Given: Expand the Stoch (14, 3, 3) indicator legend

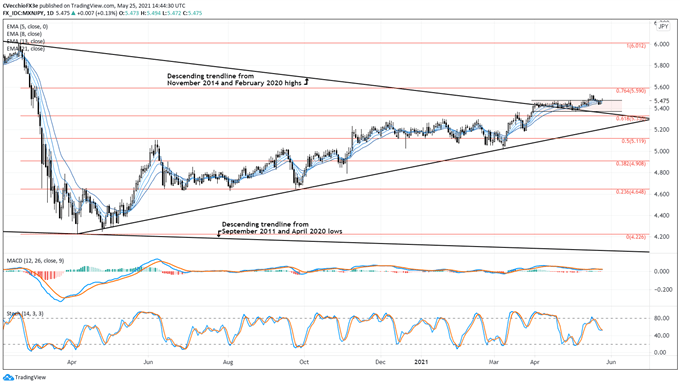Looking at the screenshot, I should point(25,313).
